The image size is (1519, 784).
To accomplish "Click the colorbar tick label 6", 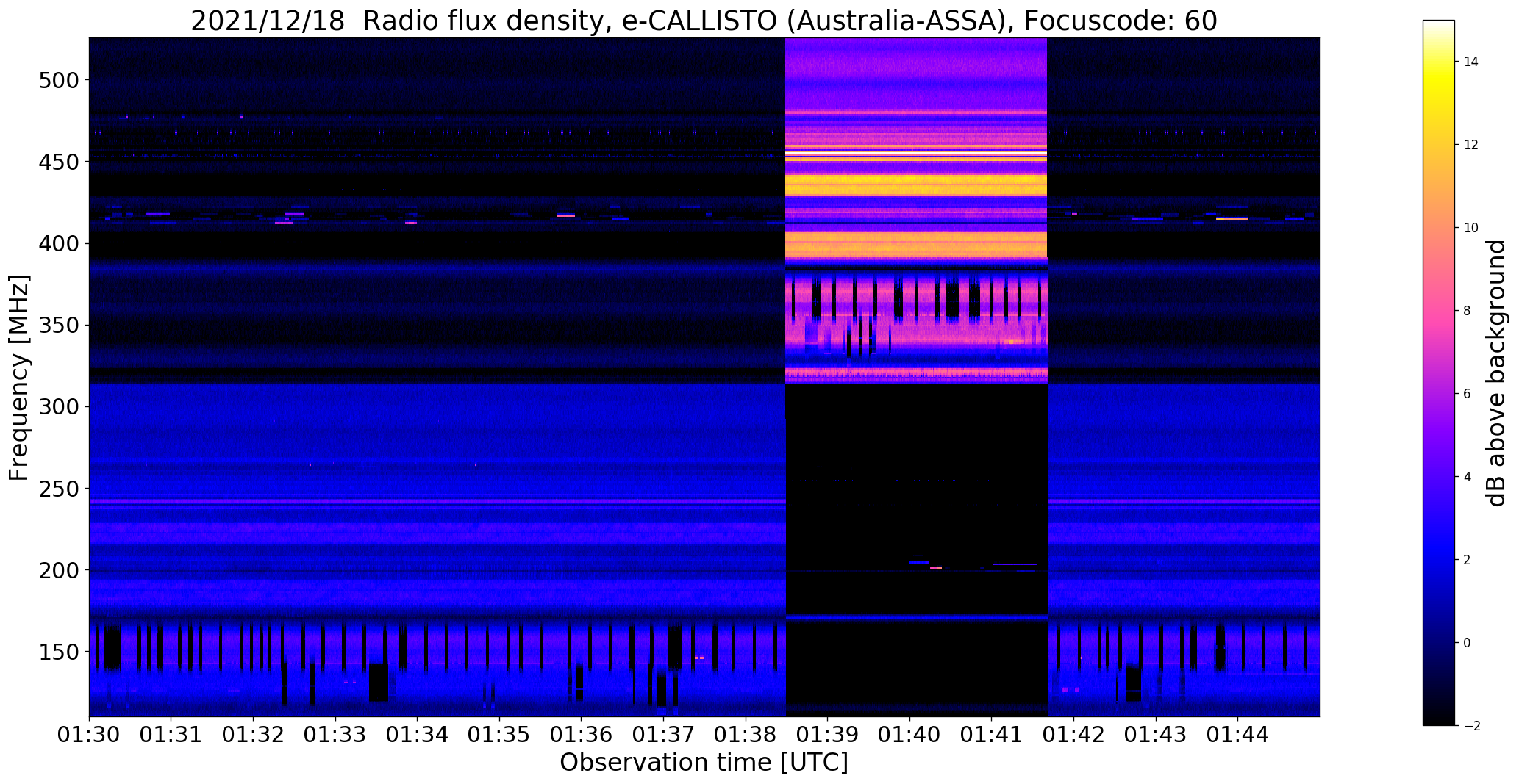I will [1468, 394].
